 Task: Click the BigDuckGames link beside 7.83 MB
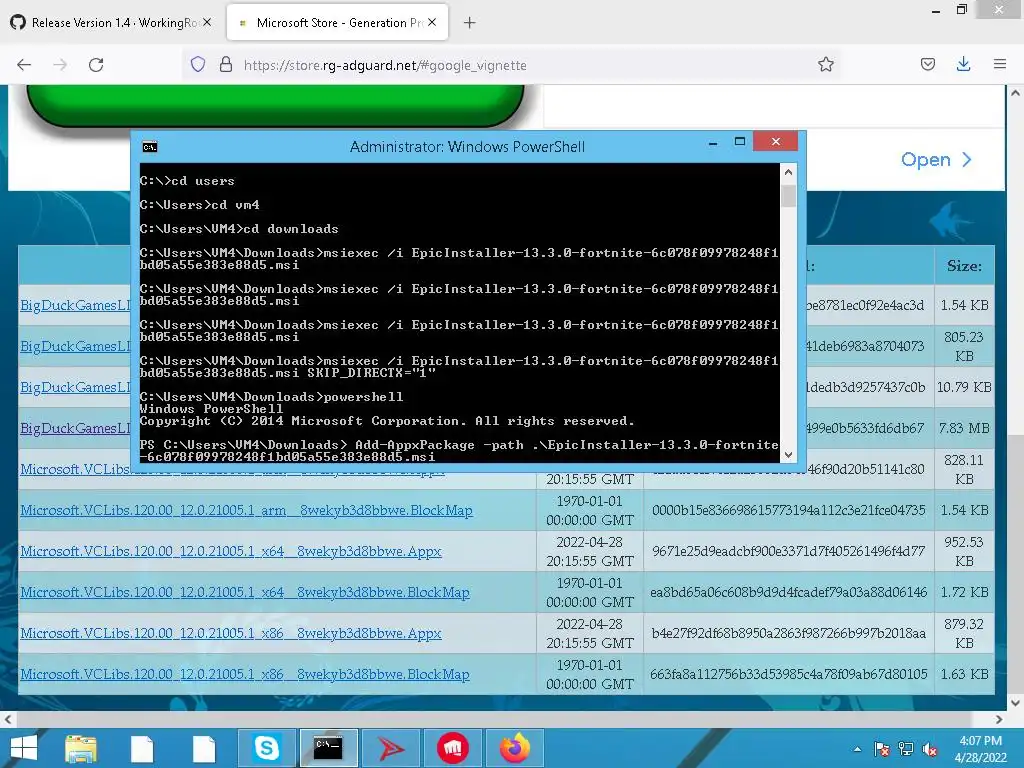75,428
